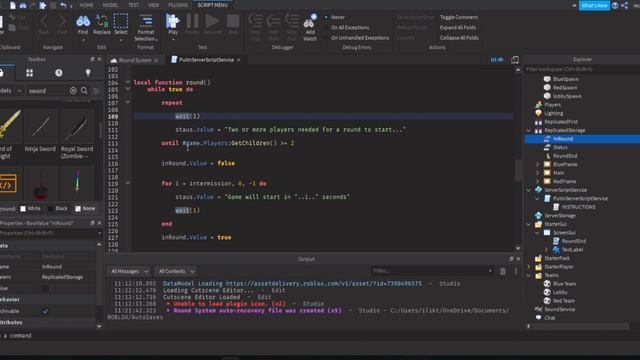This screenshot has width=640, height=360.
Task: Select the Never debug errors option
Action: pos(335,17)
